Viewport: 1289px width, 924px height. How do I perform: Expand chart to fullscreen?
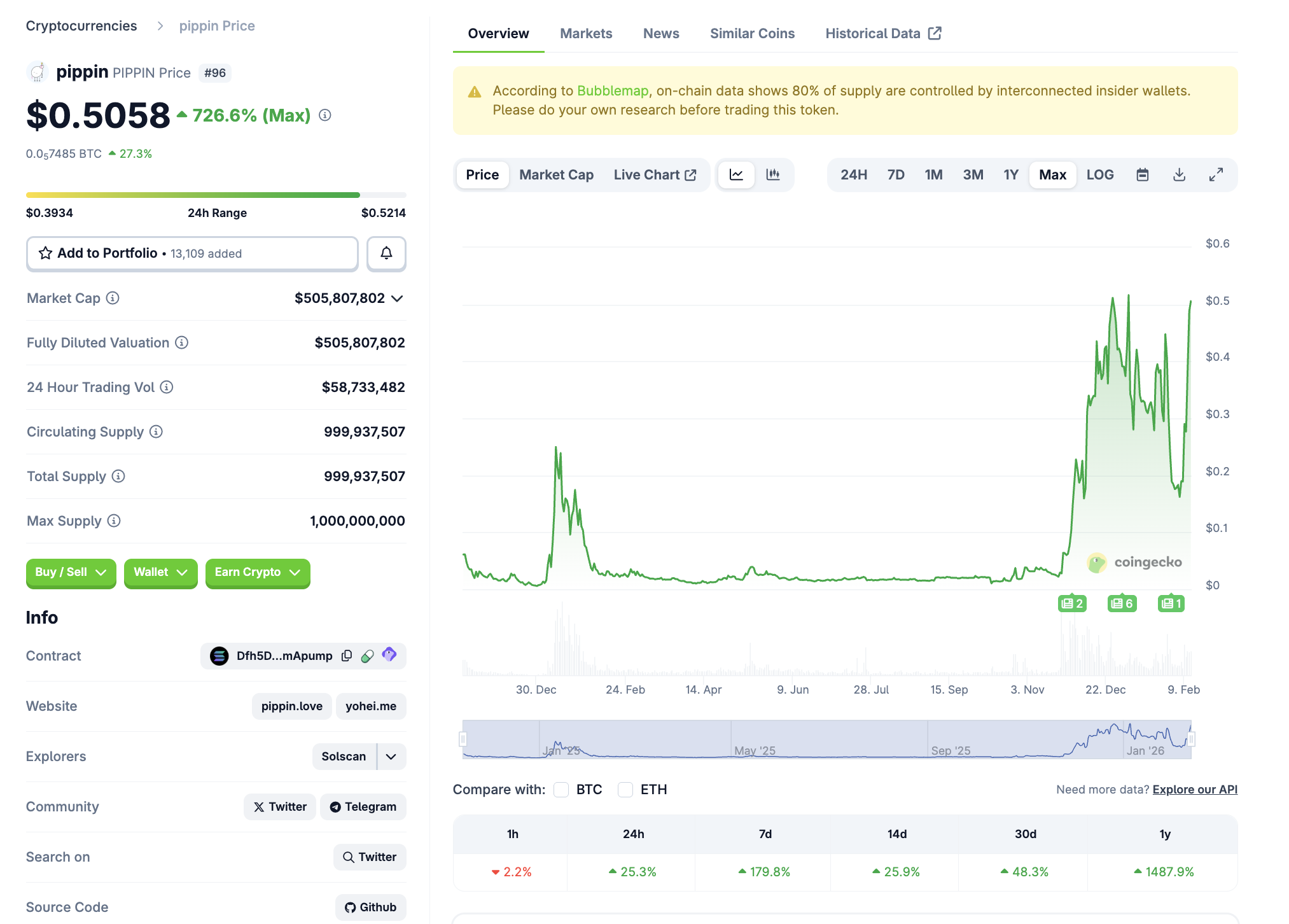click(1216, 175)
